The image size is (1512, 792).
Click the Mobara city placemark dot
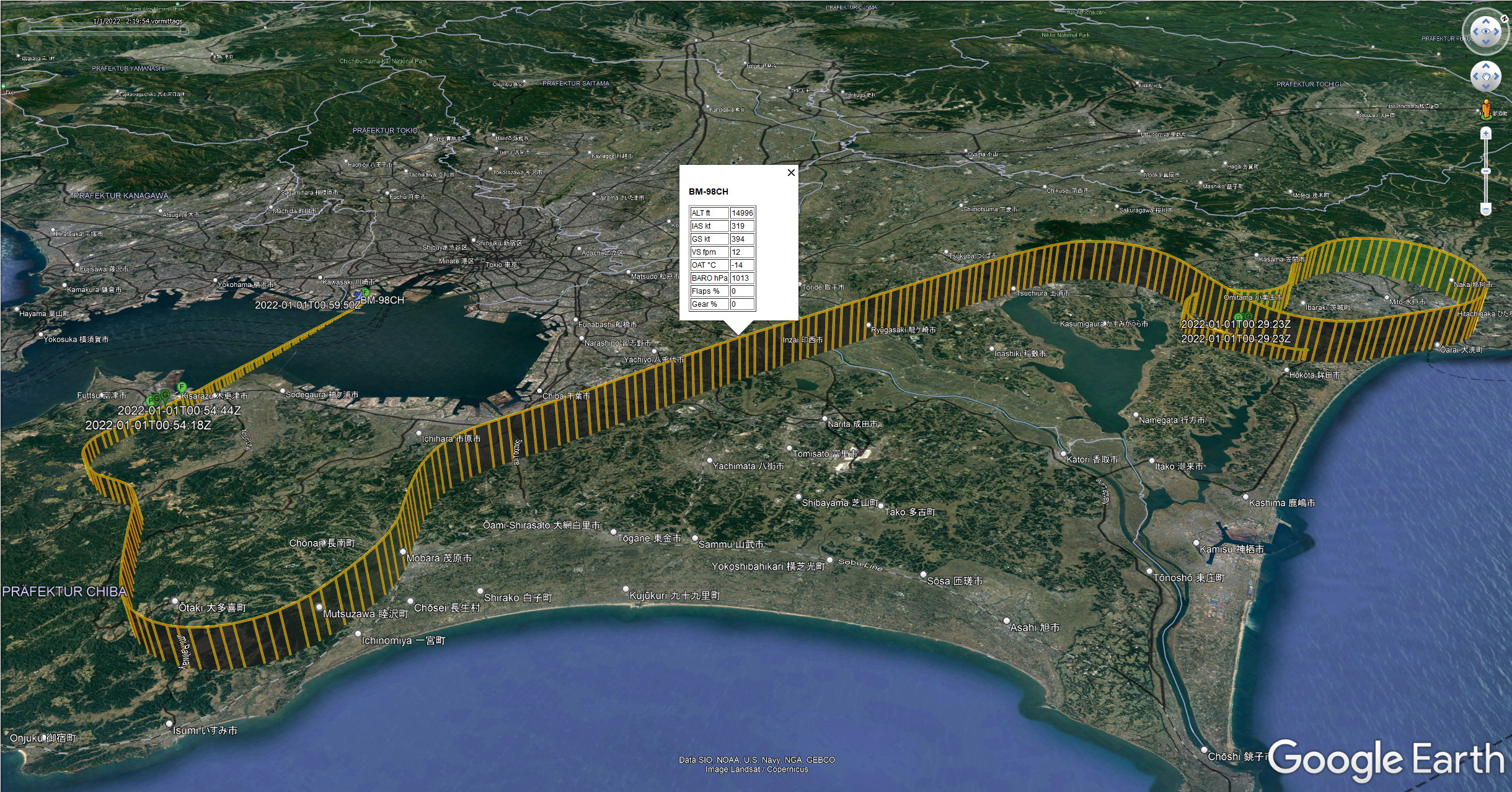point(402,552)
